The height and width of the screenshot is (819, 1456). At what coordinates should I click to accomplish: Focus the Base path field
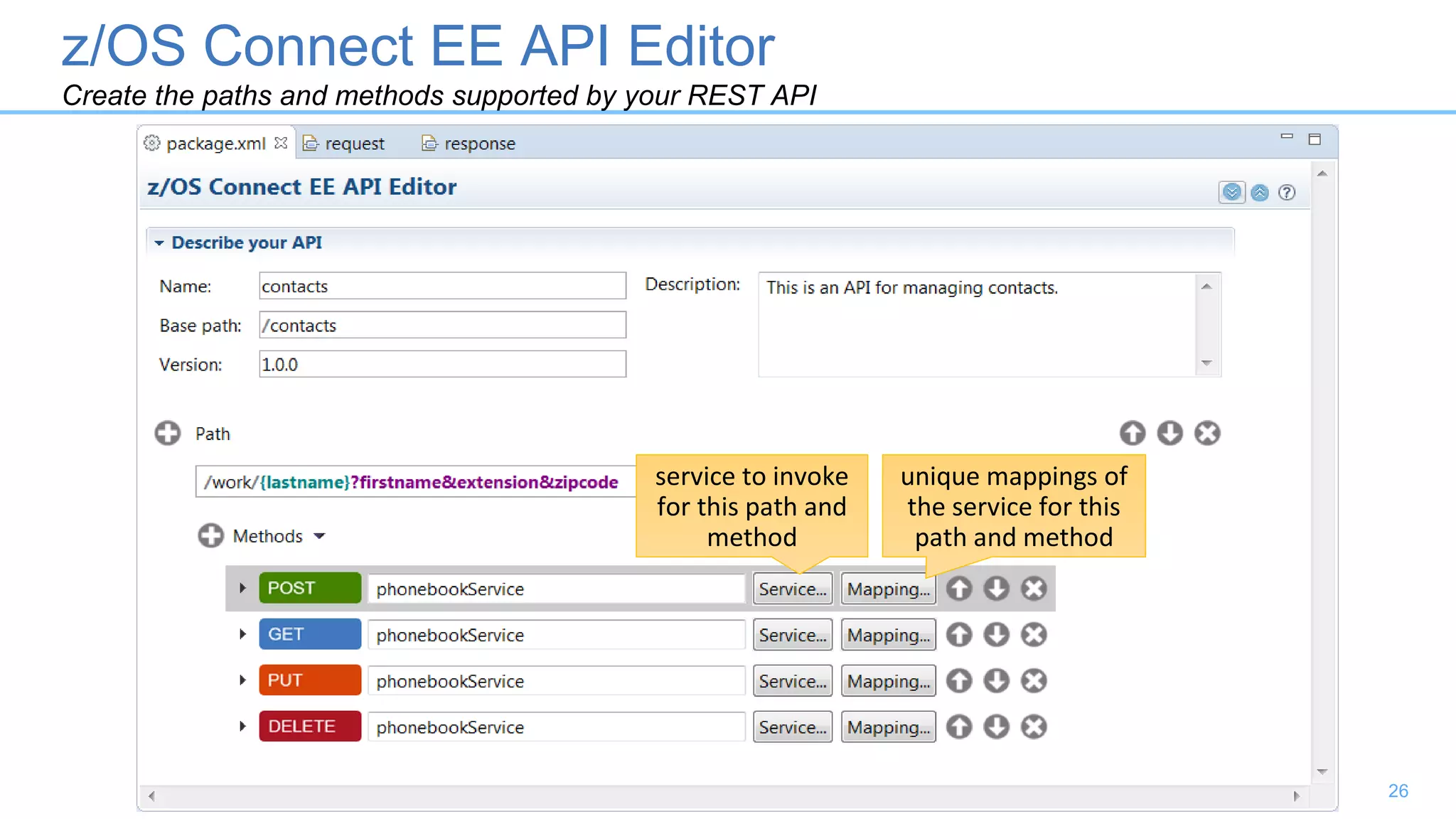(442, 325)
